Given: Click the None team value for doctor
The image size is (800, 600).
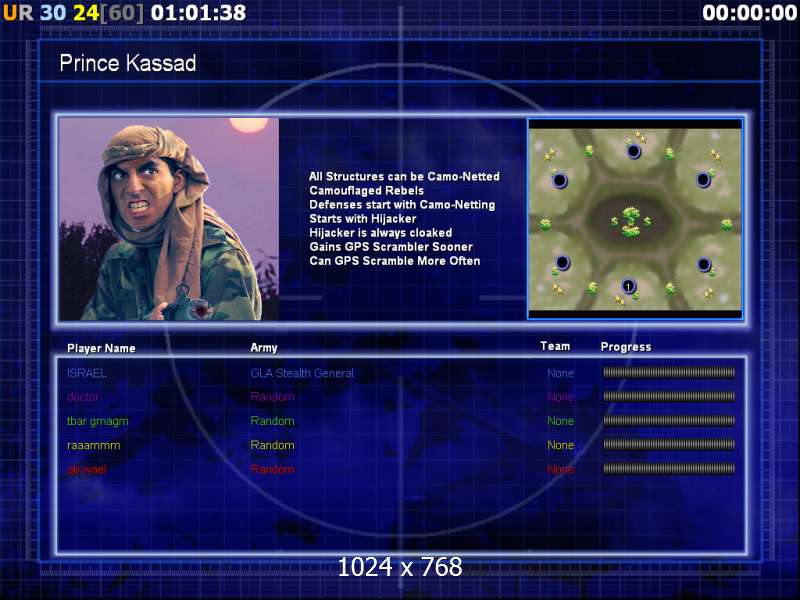Looking at the screenshot, I should 561,397.
